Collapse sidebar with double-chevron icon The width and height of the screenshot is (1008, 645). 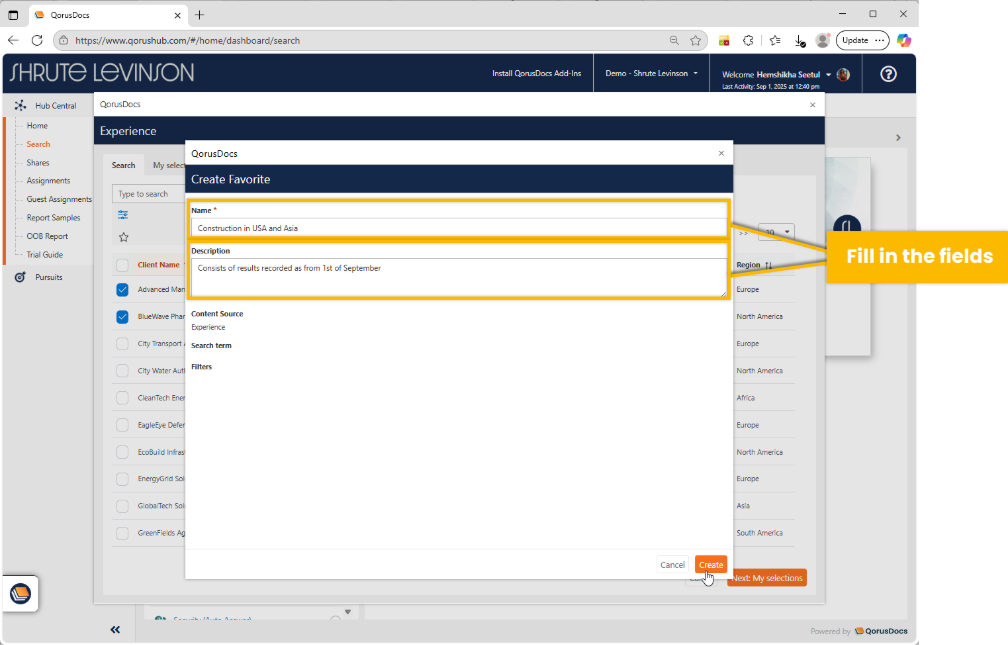point(115,629)
